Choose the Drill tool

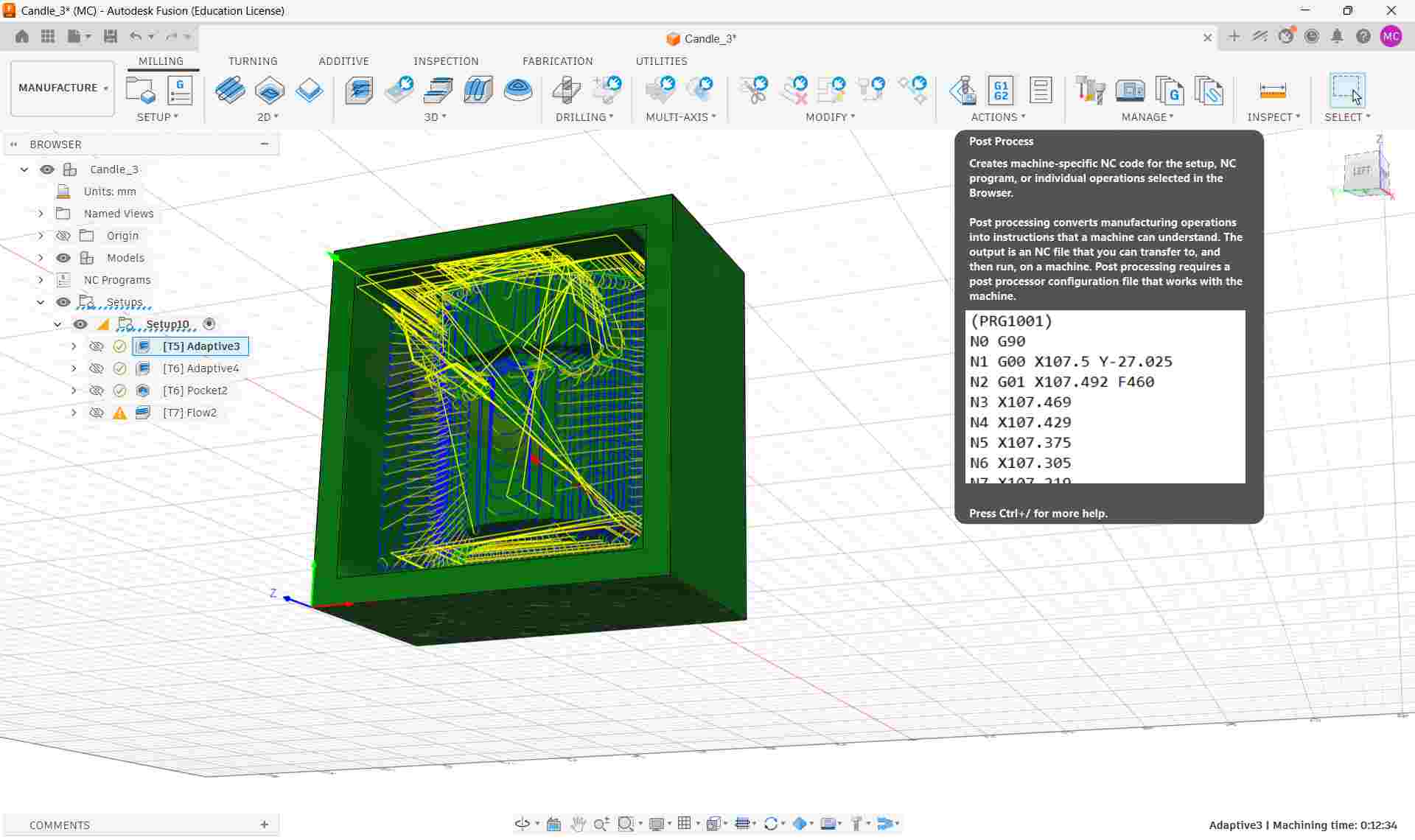coord(567,91)
